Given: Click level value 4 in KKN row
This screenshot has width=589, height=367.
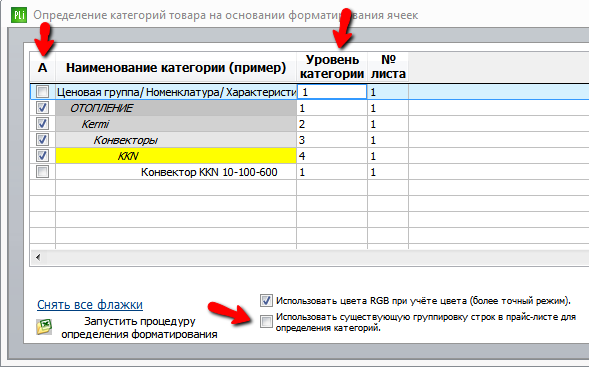Looking at the screenshot, I should (332, 156).
